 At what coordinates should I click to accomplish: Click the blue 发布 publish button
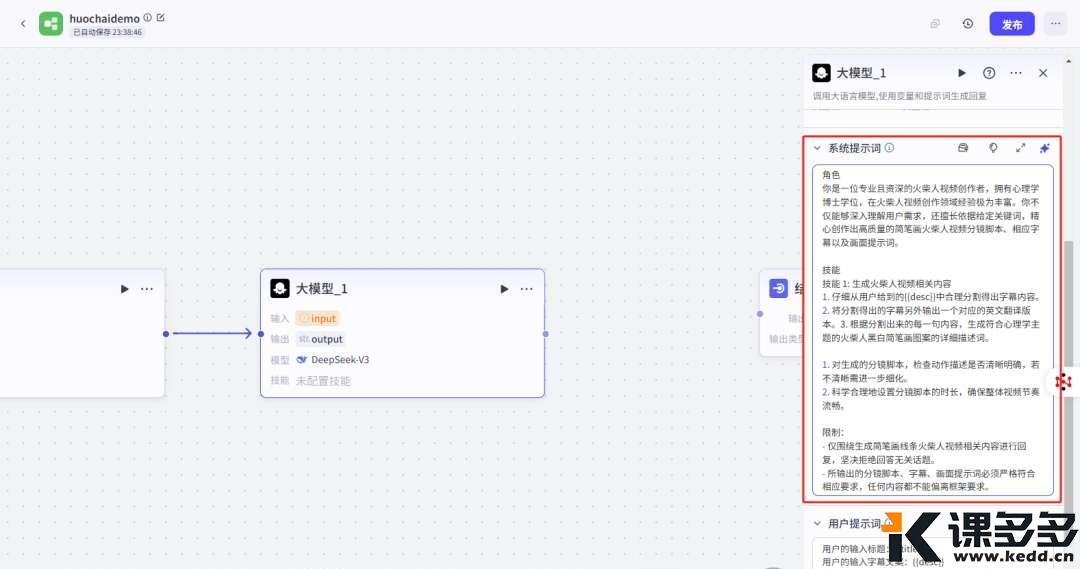tap(1012, 24)
